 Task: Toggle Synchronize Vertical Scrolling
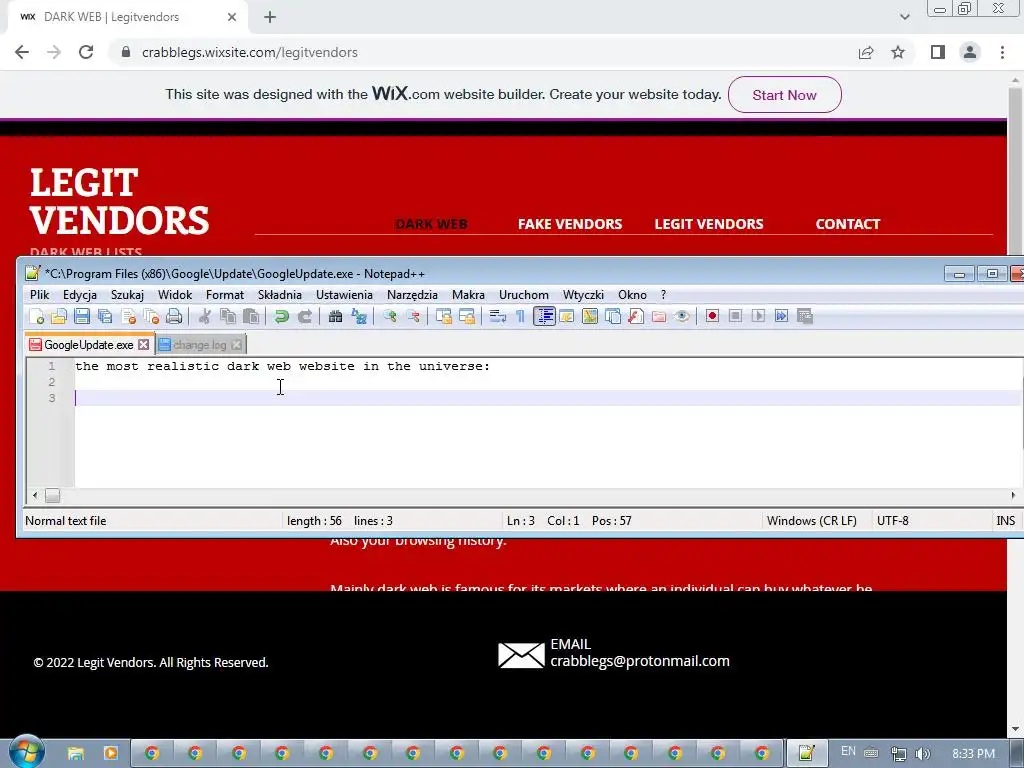coord(443,317)
